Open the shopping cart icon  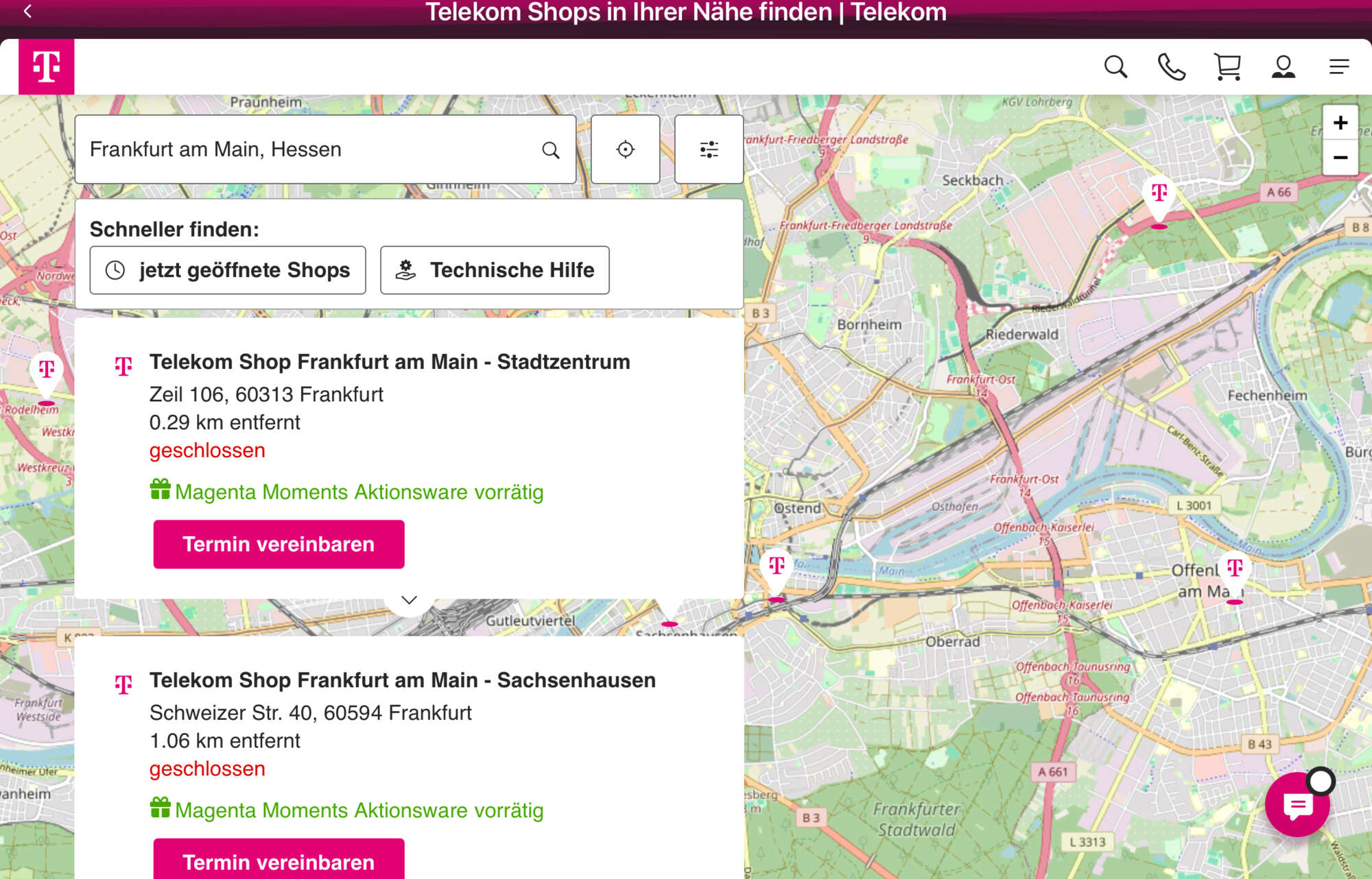coord(1227,67)
